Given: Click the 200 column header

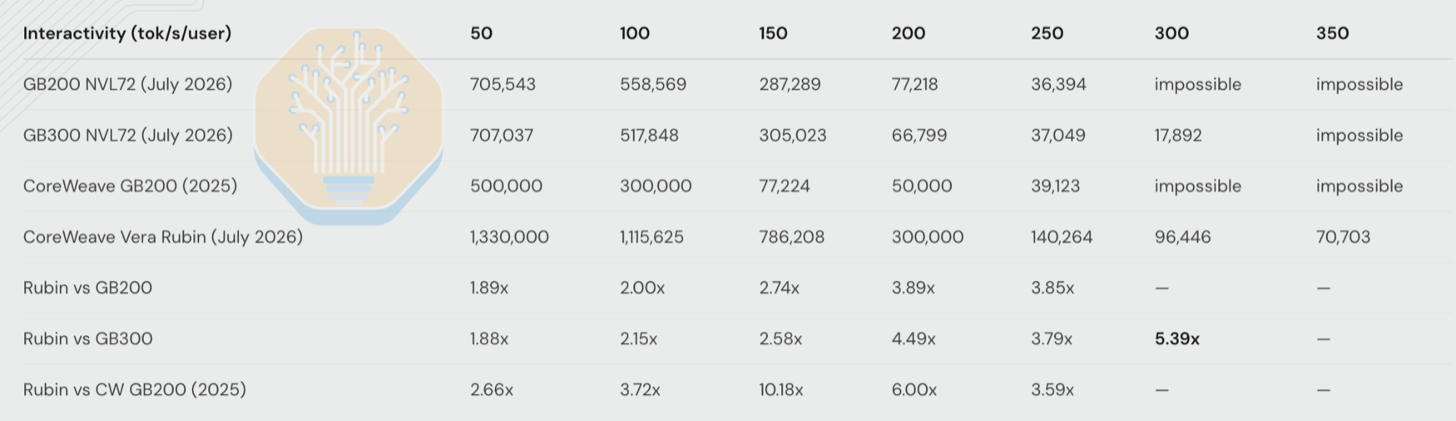Looking at the screenshot, I should click(908, 33).
